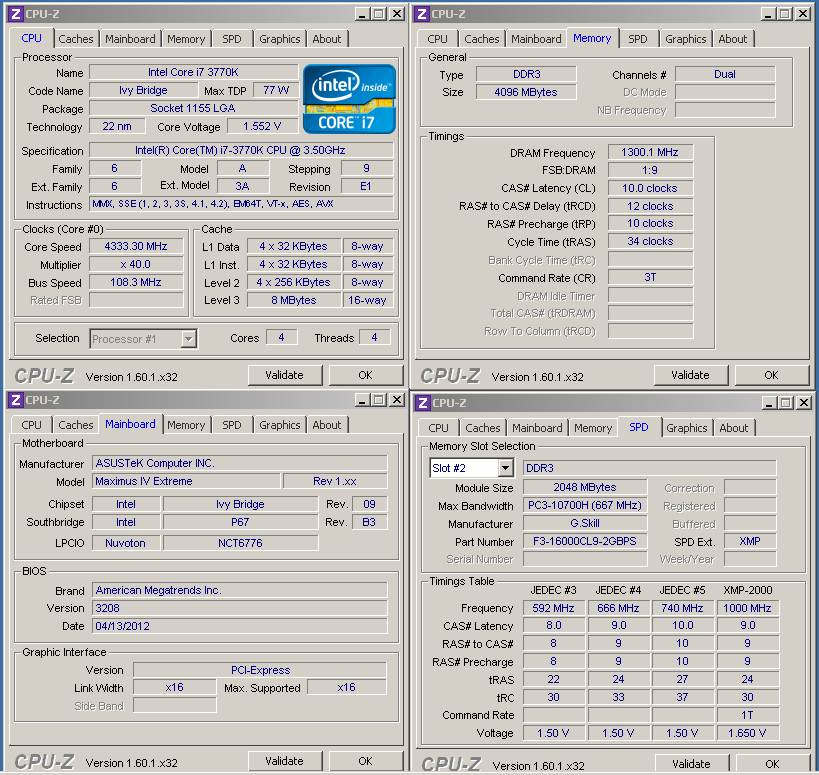Click the 'Intel Core i7 3770K' name field
Image resolution: width=819 pixels, height=775 pixels.
click(x=193, y=72)
